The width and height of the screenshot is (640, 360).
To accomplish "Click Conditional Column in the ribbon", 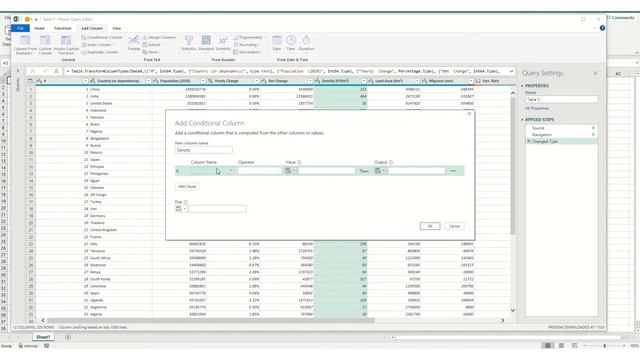I will [102, 38].
